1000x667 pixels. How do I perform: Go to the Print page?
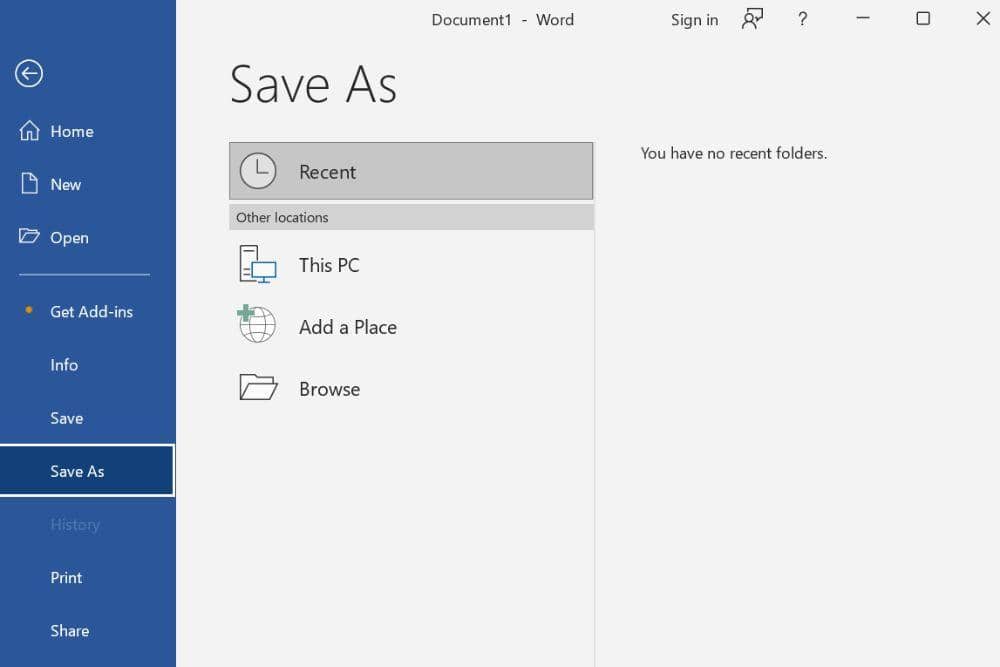(66, 577)
